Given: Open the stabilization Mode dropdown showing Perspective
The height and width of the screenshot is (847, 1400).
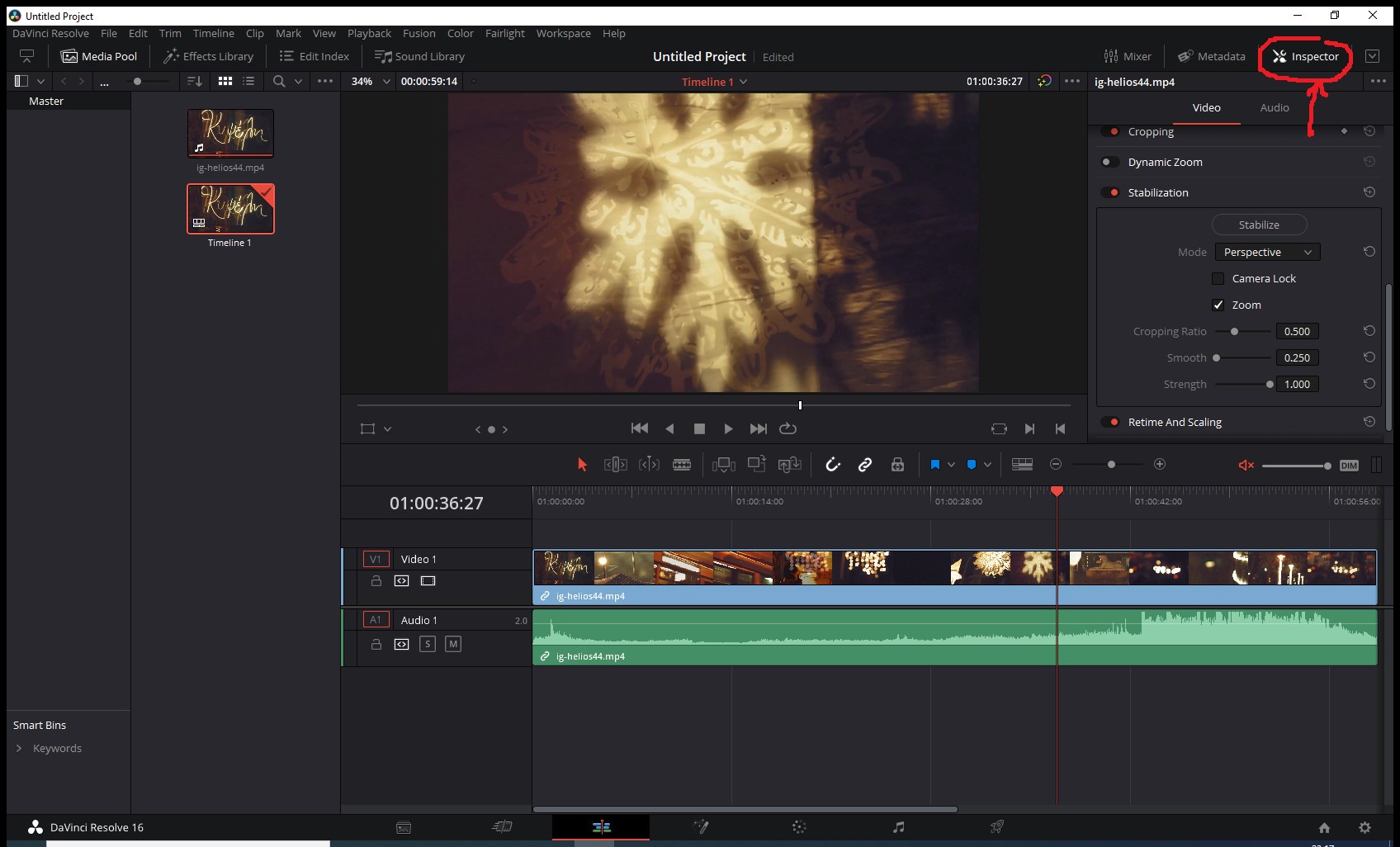Looking at the screenshot, I should click(1266, 252).
